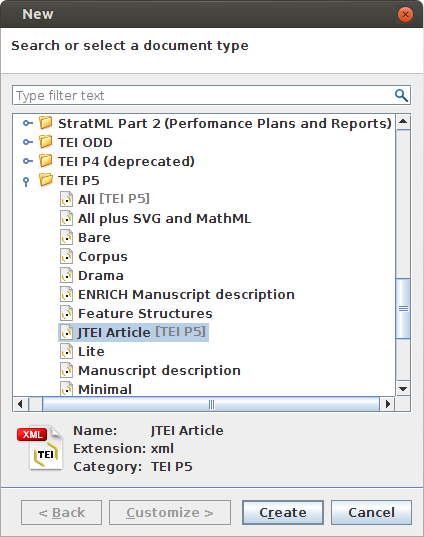Click the document icon beside Corpus
This screenshot has width=424, height=537.
(x=66, y=256)
